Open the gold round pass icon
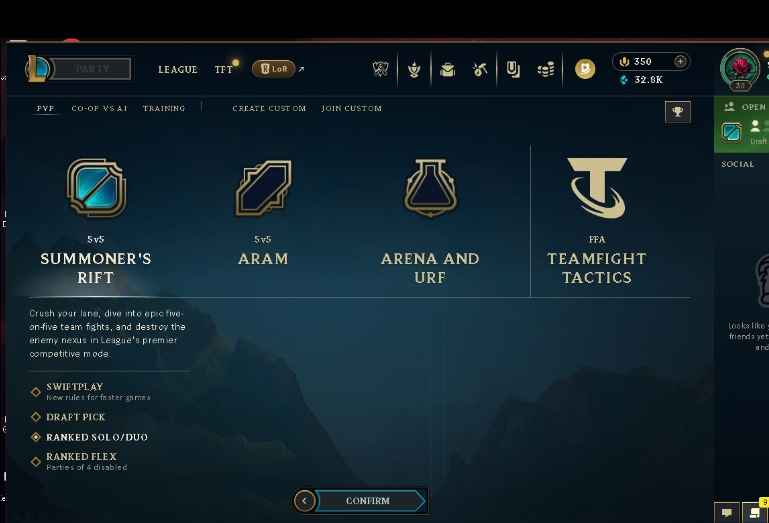 click(x=585, y=69)
